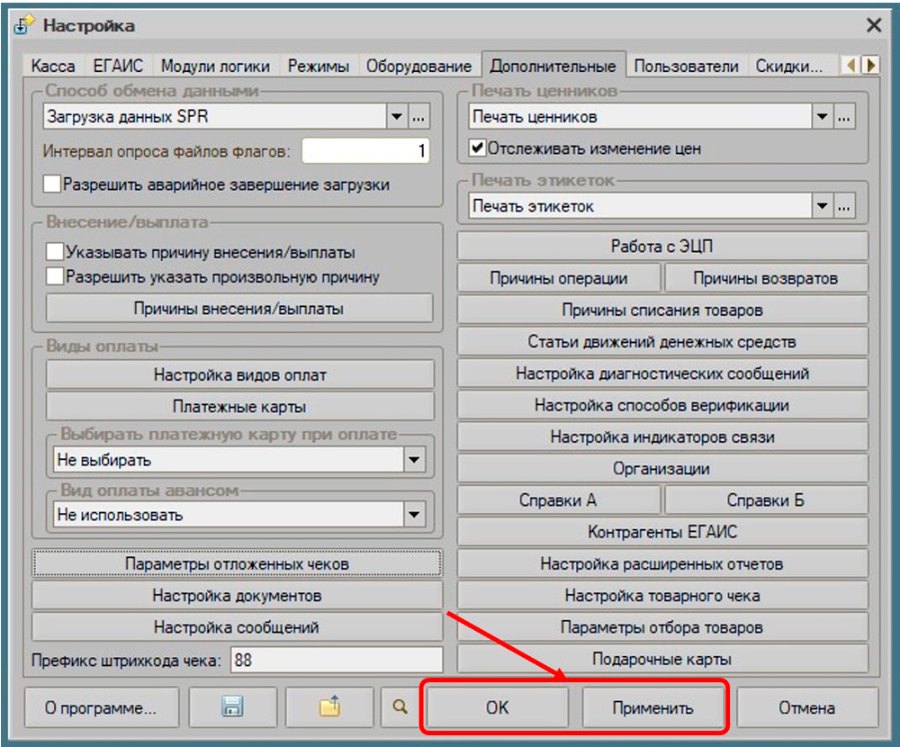Open Причины возвратов list
Image resolution: width=900 pixels, height=747 pixels.
pos(766,278)
